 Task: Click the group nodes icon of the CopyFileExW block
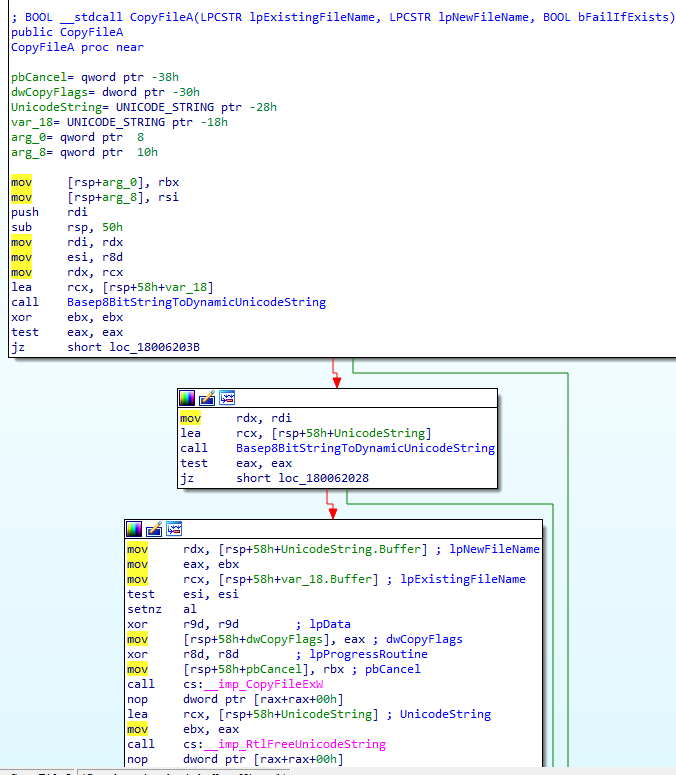coord(174,529)
